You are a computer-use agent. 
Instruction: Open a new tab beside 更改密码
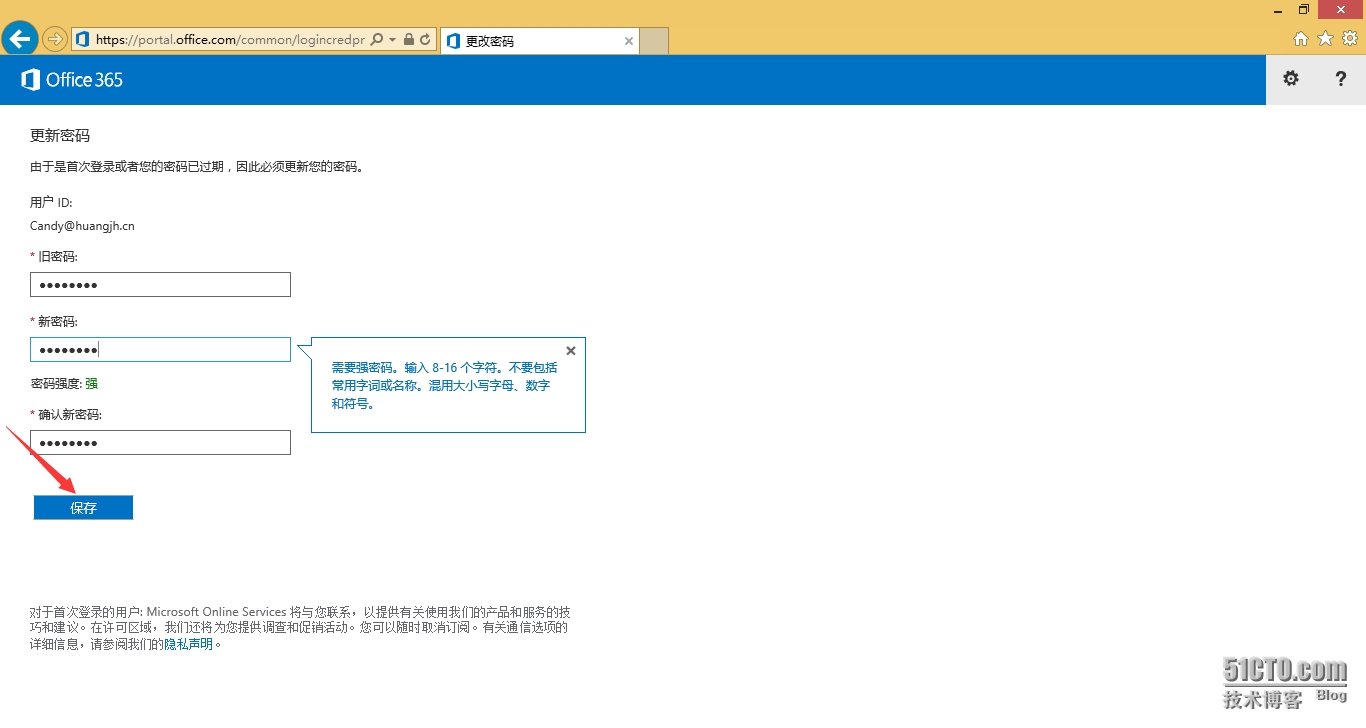tap(654, 41)
